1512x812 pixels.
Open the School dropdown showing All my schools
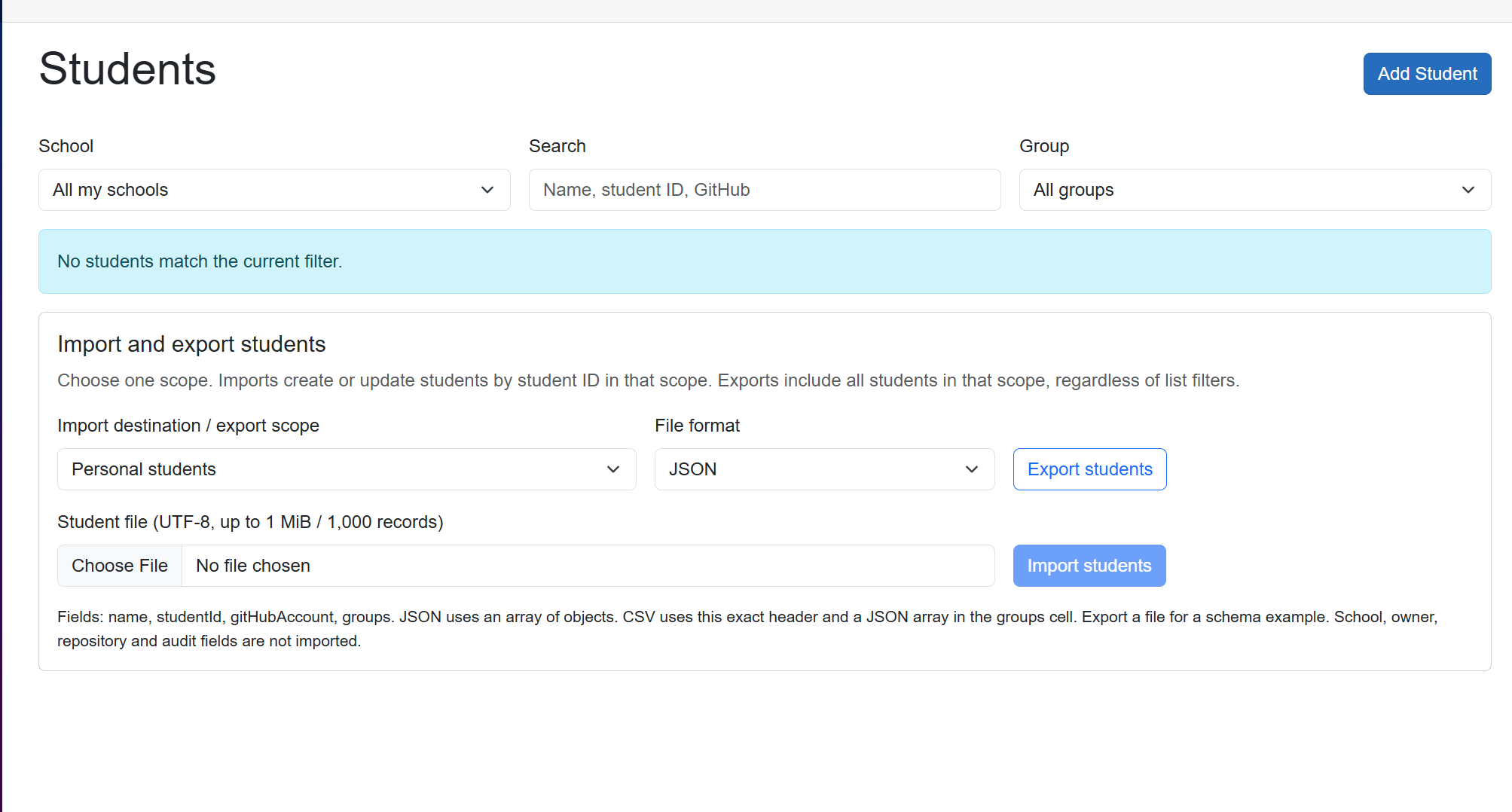[274, 190]
